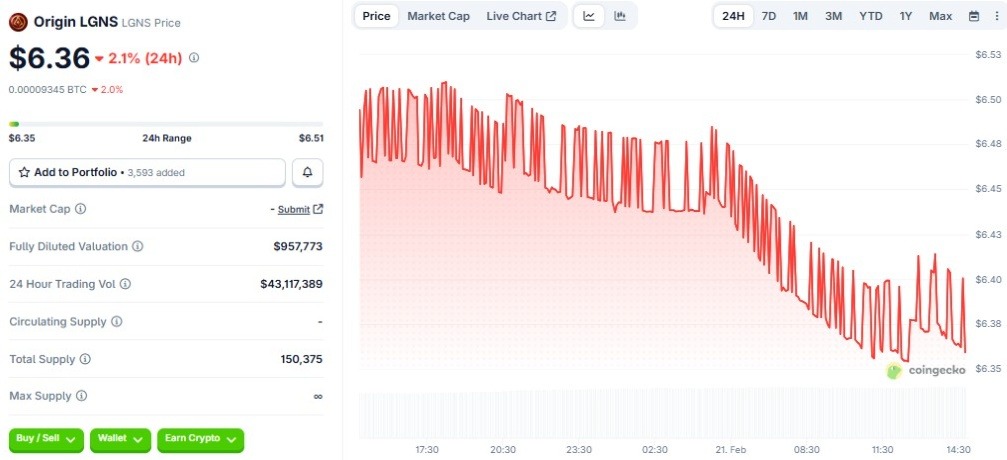Screen dimensions: 1007x460
Task: Click the $6.51 range high value
Action: point(311,138)
